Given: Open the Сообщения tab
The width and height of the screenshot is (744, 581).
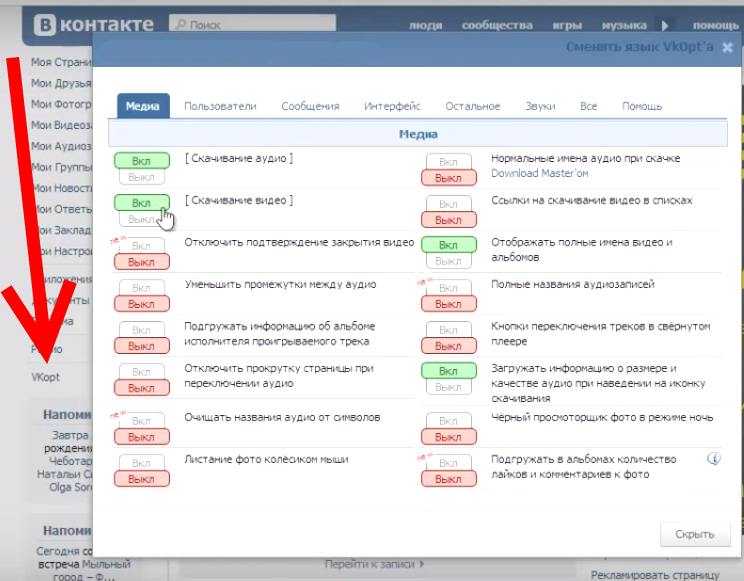Looking at the screenshot, I should tap(310, 106).
